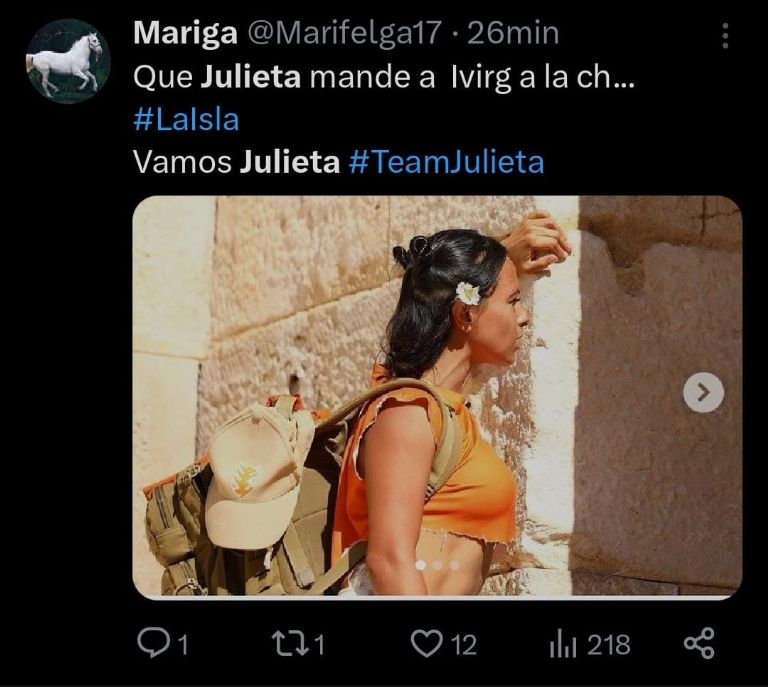Open the three-dot more options menu
This screenshot has width=768, height=687.
tap(725, 36)
